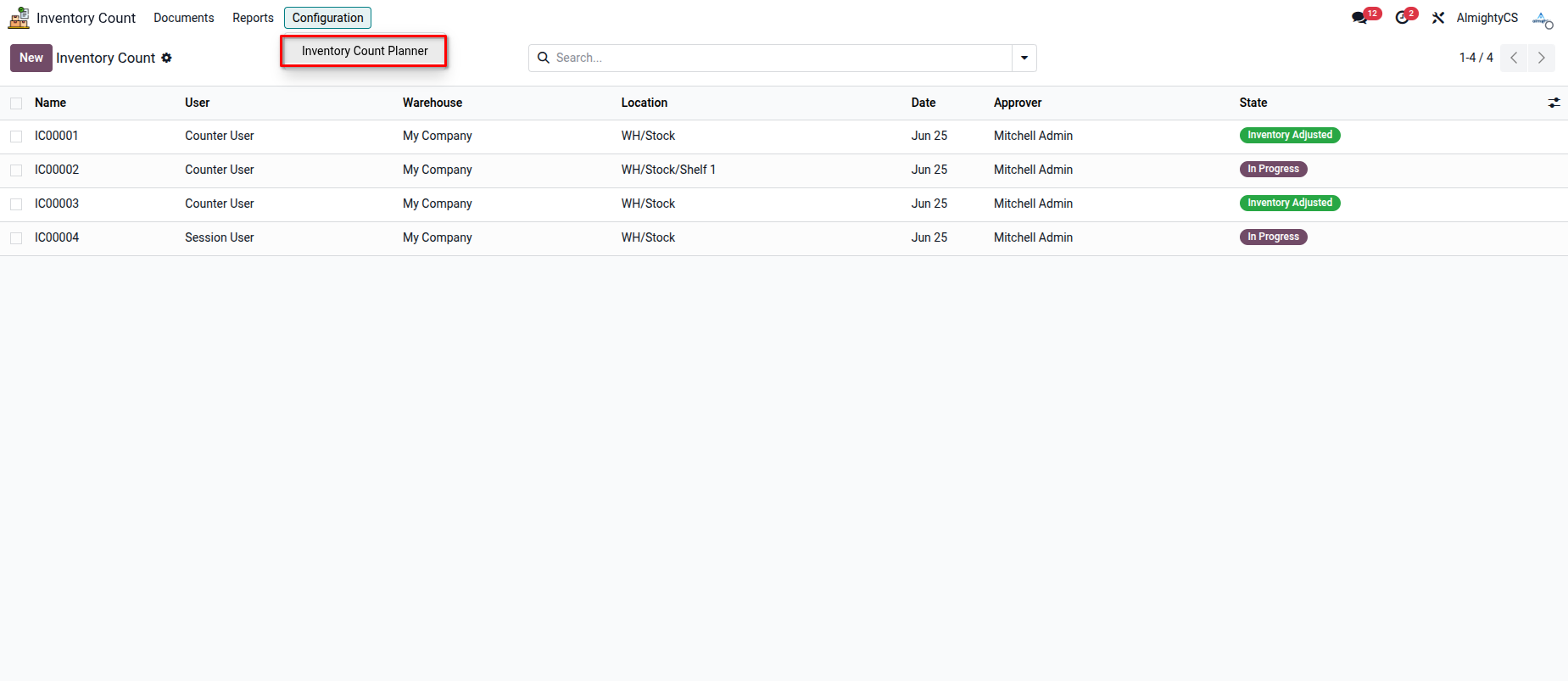Click the New button

[x=31, y=58]
